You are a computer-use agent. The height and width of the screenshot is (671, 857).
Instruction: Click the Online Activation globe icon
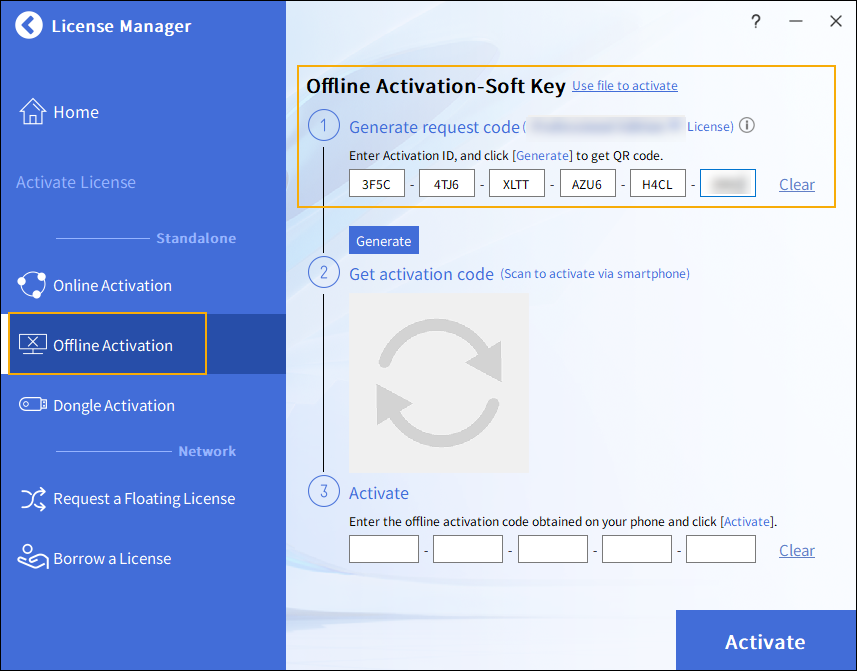click(32, 285)
